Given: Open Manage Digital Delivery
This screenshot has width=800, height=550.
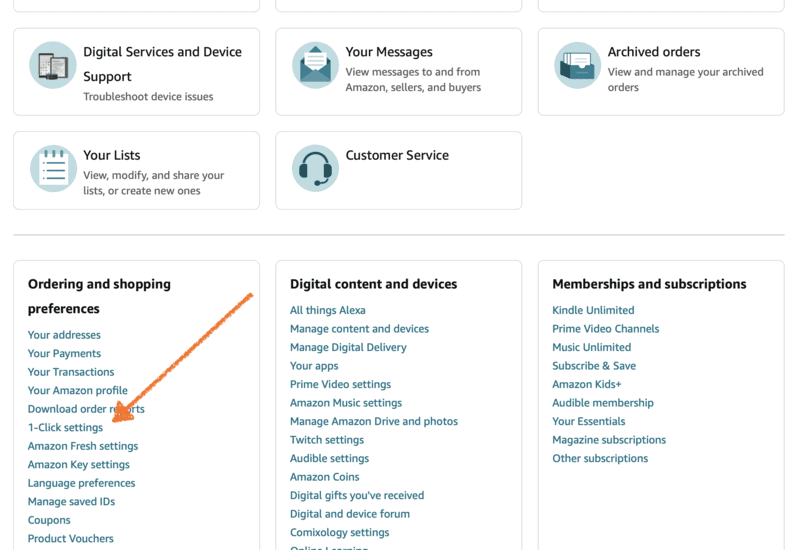Looking at the screenshot, I should (x=348, y=347).
